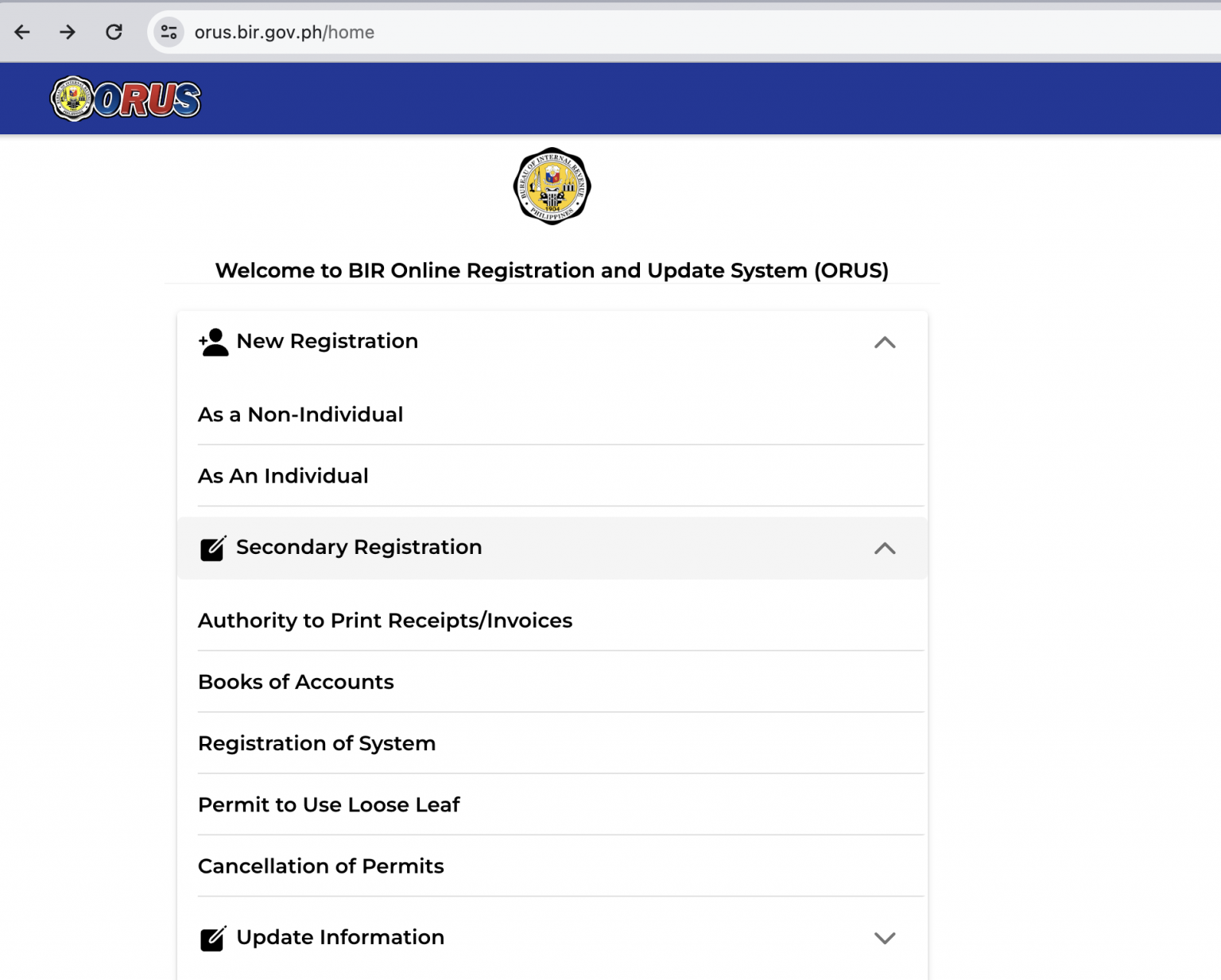Open the As a Non-Individual registration

[x=300, y=414]
